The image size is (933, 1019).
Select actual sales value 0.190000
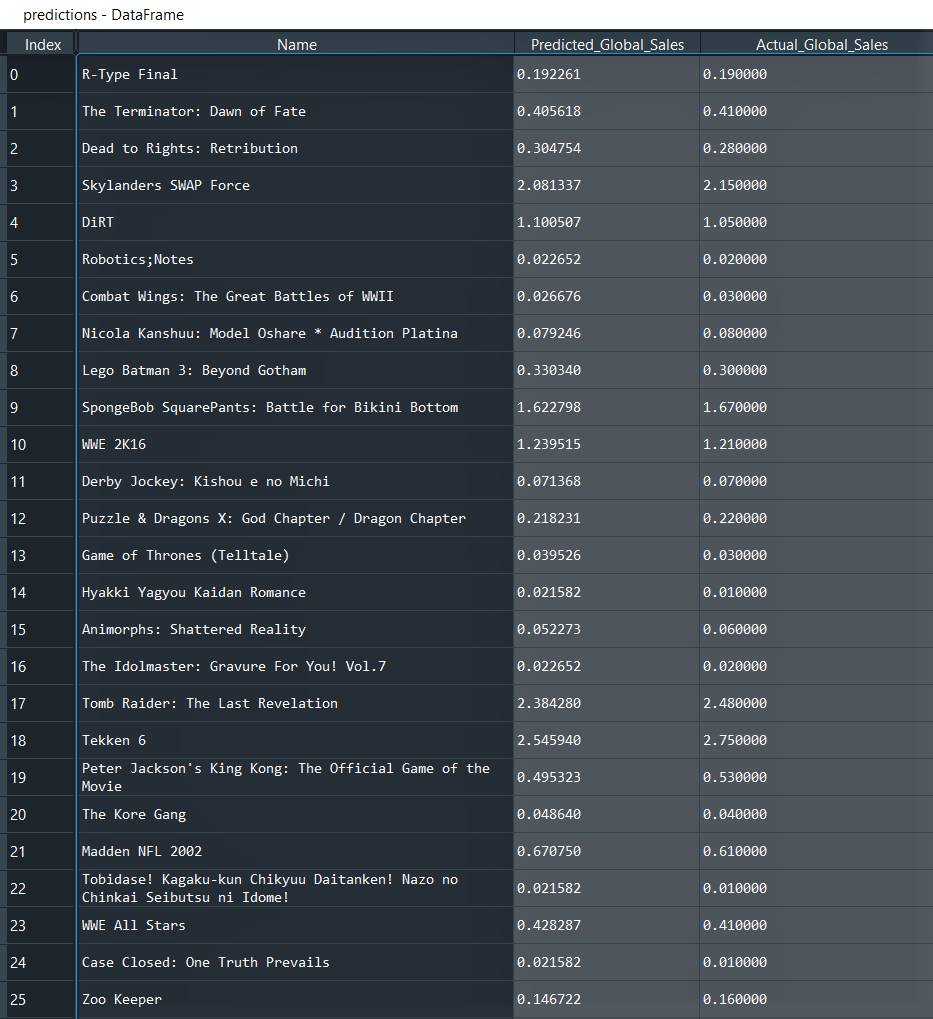(x=817, y=74)
